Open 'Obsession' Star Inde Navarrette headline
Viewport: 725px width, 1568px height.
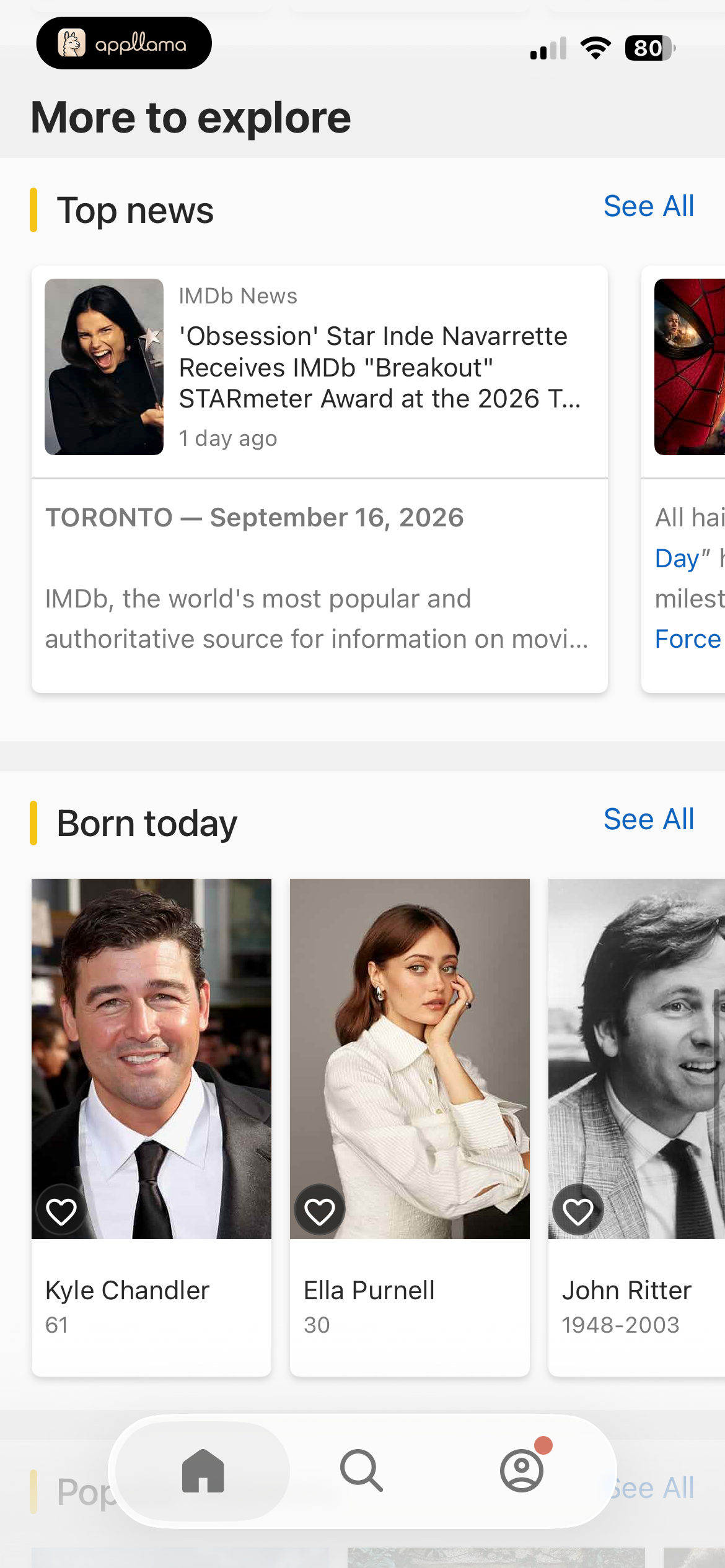point(380,367)
